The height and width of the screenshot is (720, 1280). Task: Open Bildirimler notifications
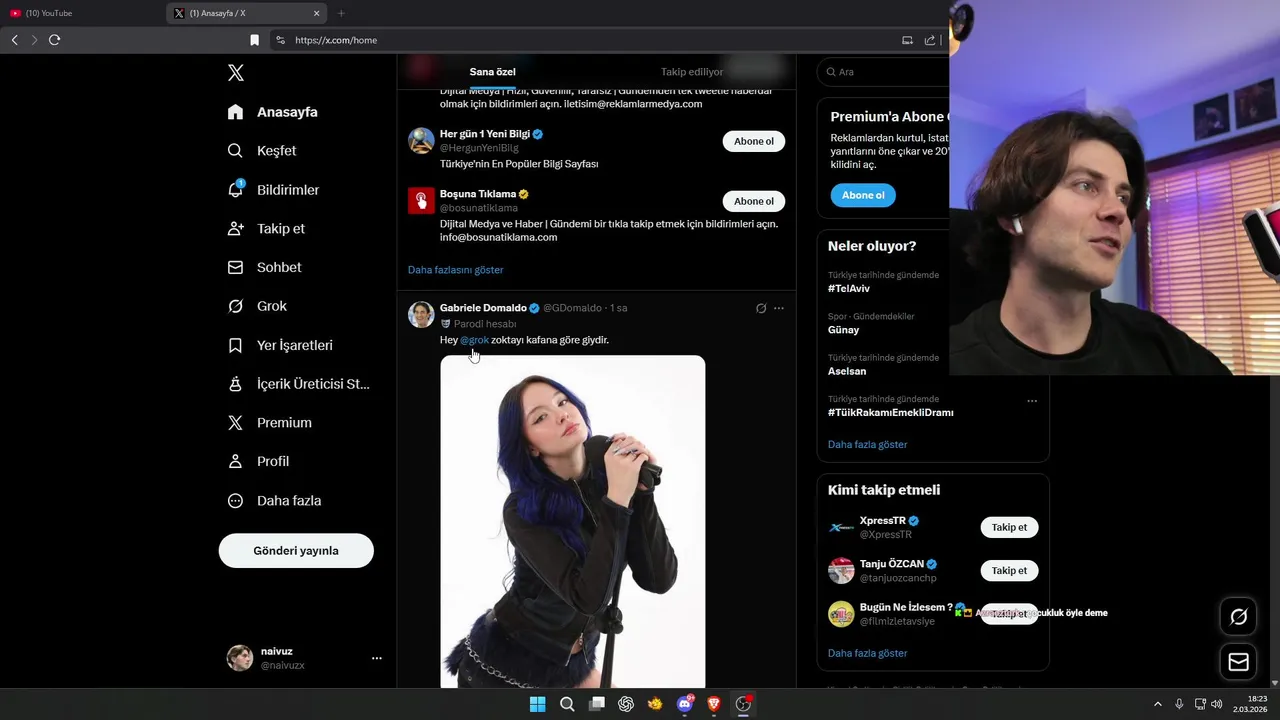pyautogui.click(x=273, y=190)
